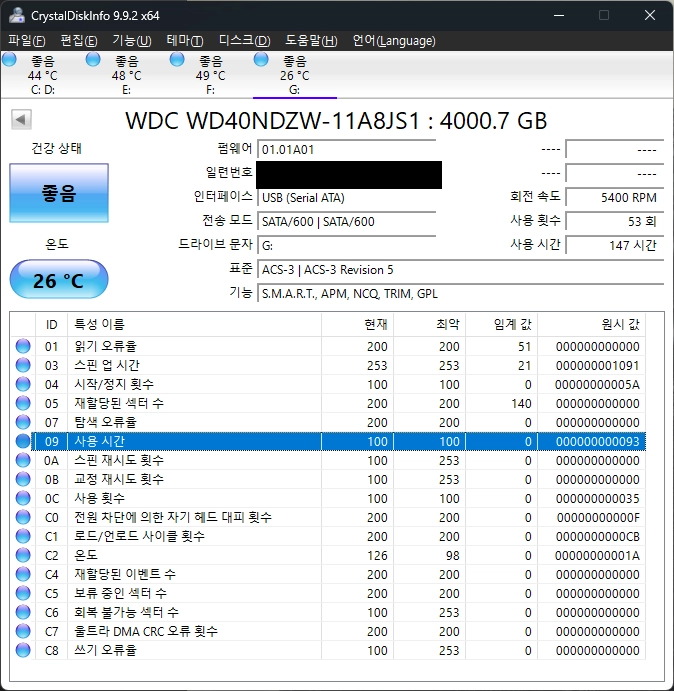Image resolution: width=674 pixels, height=691 pixels.
Task: Click status orb of row C6 회복 불가능 섹터 수
Action: tap(23, 613)
